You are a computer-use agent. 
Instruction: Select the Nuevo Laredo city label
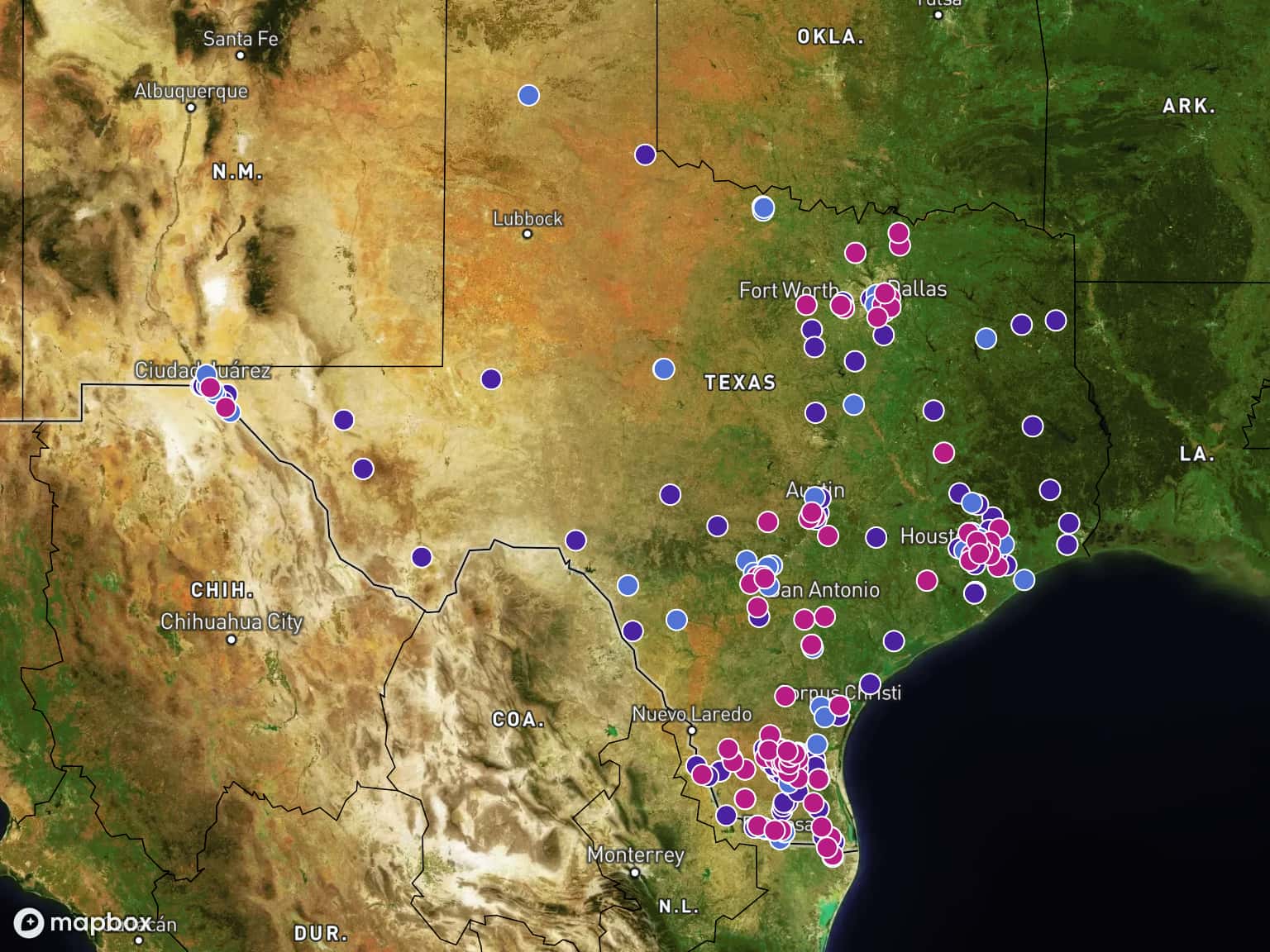tap(691, 714)
